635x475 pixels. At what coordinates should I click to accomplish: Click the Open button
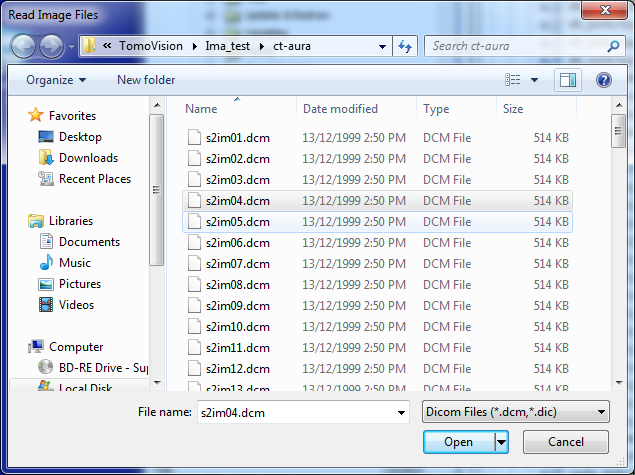click(x=458, y=442)
